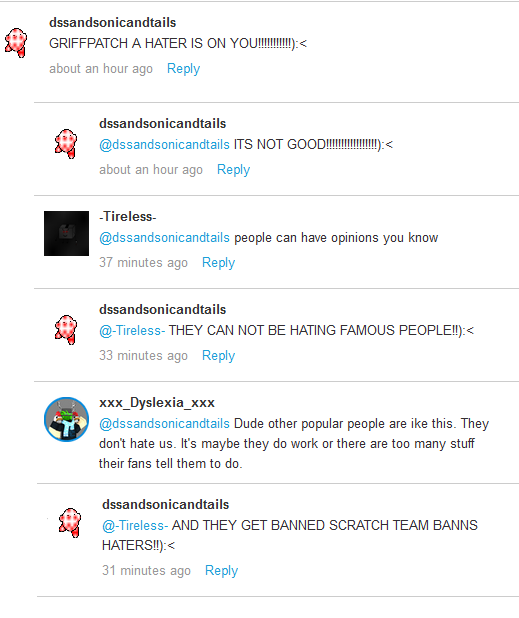This screenshot has height=618, width=519.
Task: Reply to the 33 minutes ago comment
Action: click(x=219, y=356)
